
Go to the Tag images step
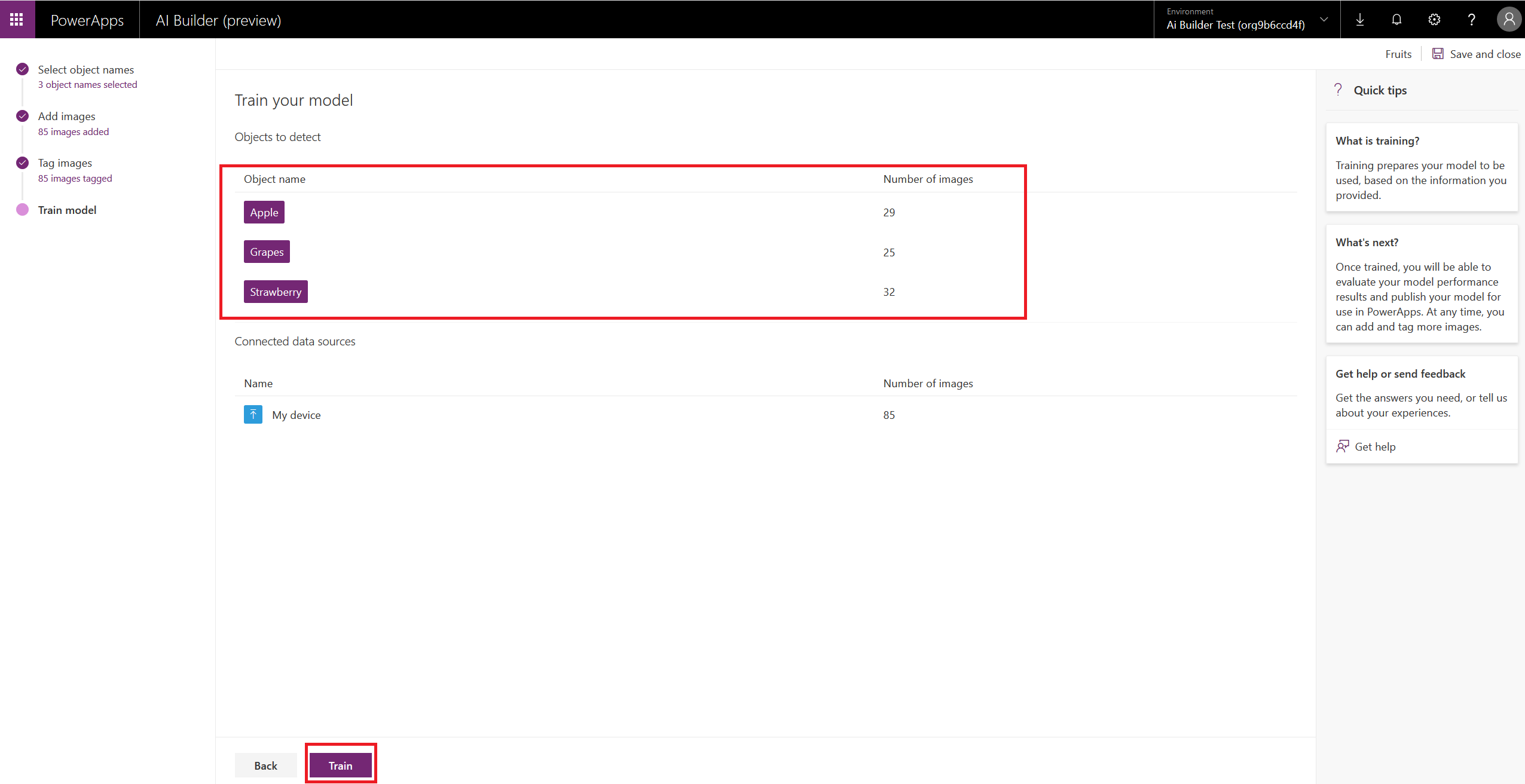click(65, 163)
